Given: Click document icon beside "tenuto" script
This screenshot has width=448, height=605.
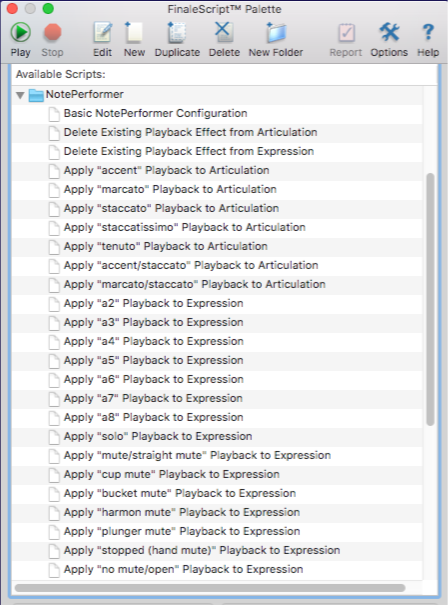Looking at the screenshot, I should (x=54, y=247).
